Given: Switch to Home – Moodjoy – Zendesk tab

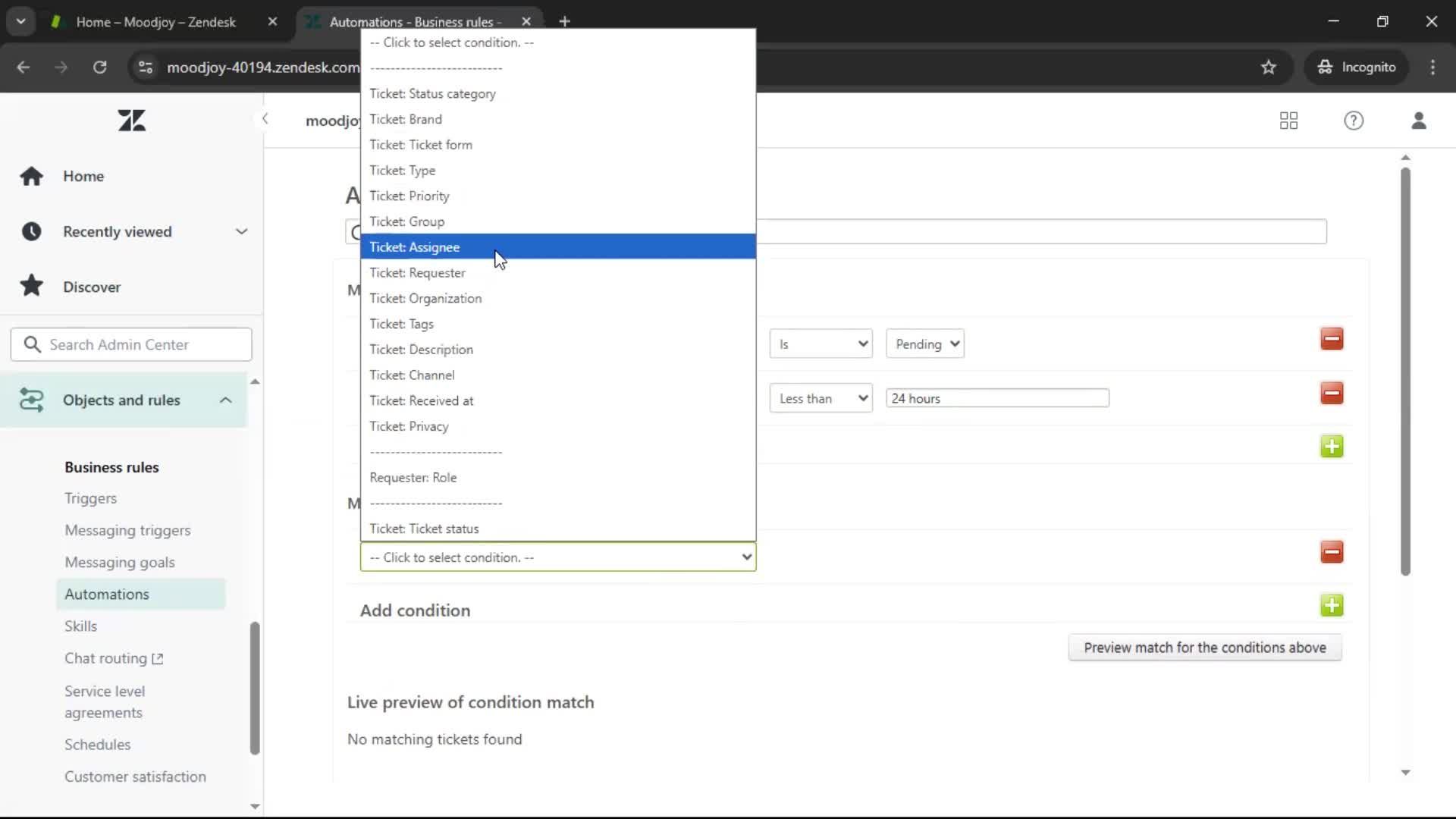Looking at the screenshot, I should [x=155, y=22].
